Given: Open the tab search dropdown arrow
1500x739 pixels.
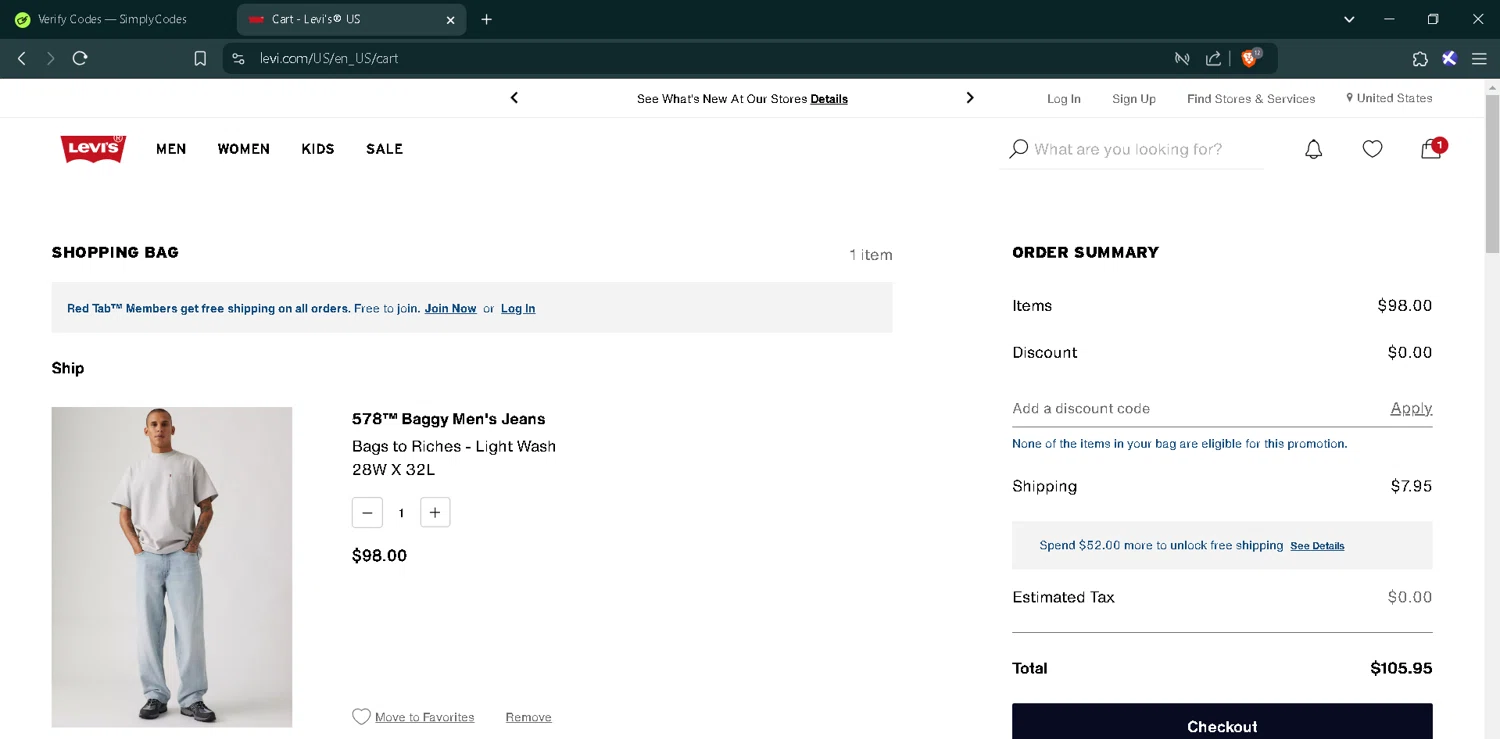Looking at the screenshot, I should pyautogui.click(x=1349, y=19).
